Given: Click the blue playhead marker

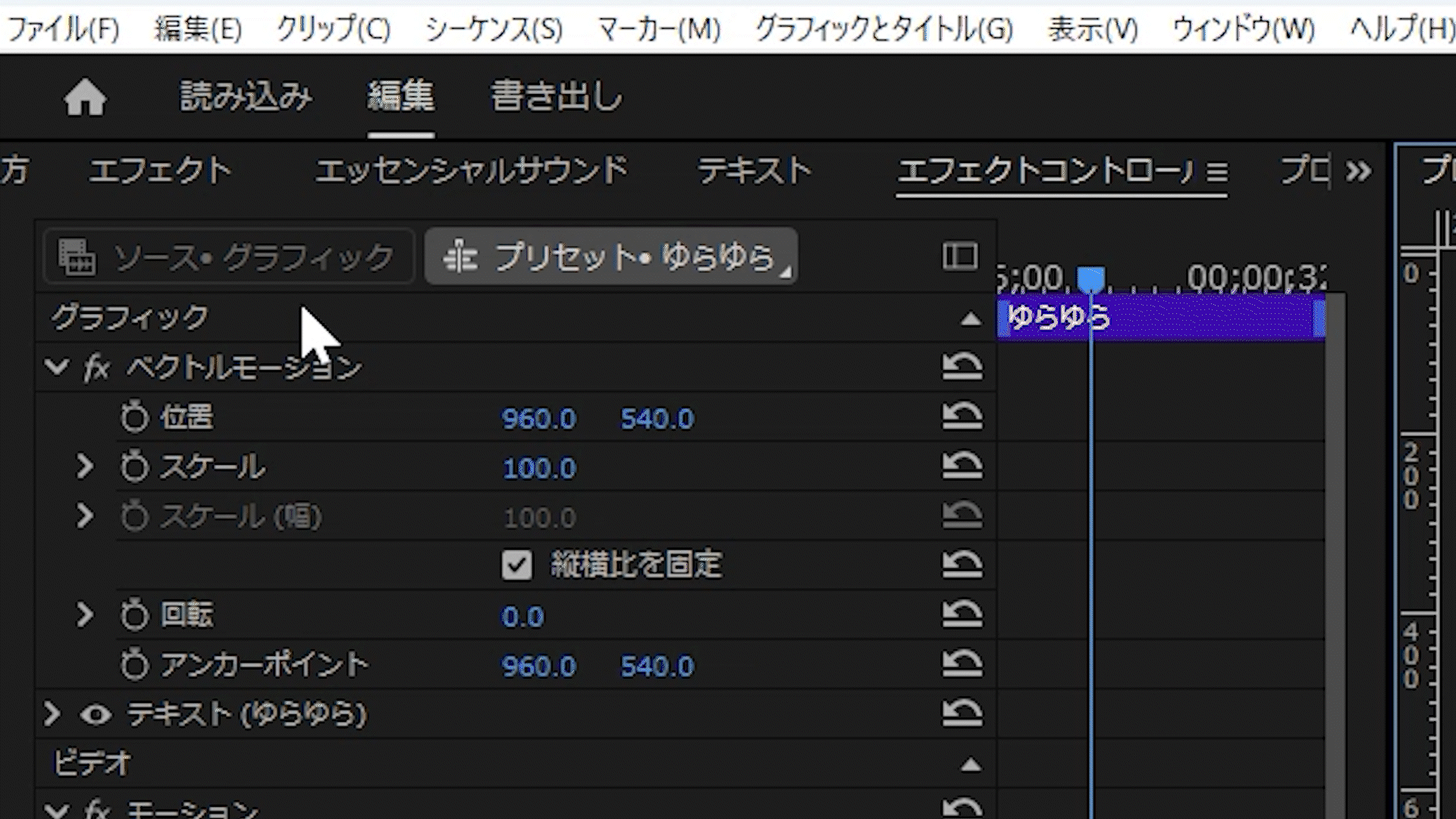Looking at the screenshot, I should (x=1091, y=280).
